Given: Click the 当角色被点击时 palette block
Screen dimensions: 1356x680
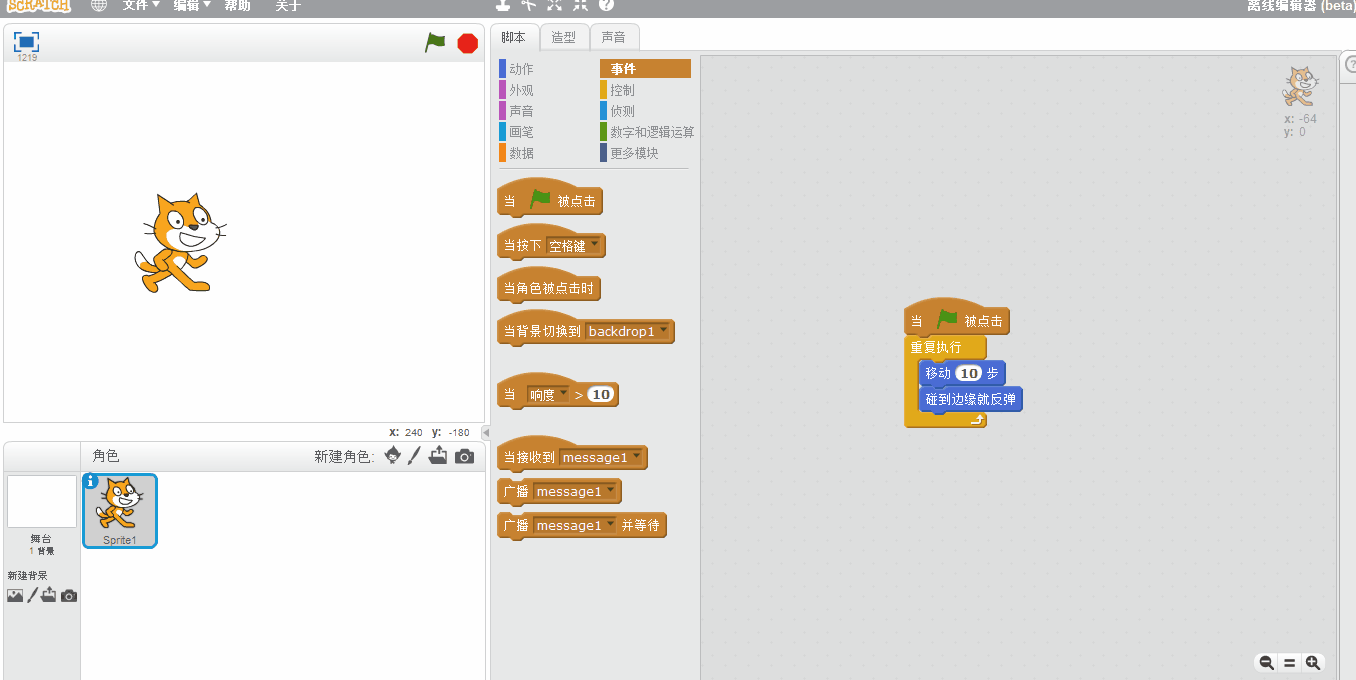Looking at the screenshot, I should (549, 288).
